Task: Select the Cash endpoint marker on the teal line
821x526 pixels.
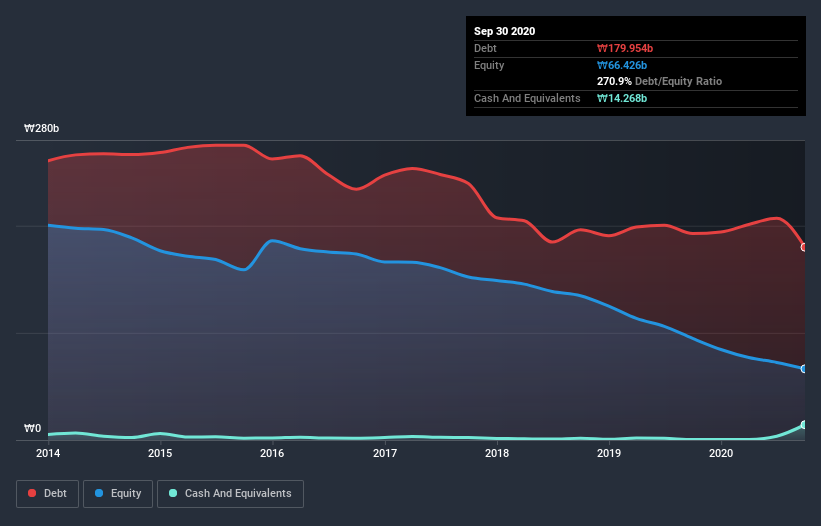Action: 804,424
